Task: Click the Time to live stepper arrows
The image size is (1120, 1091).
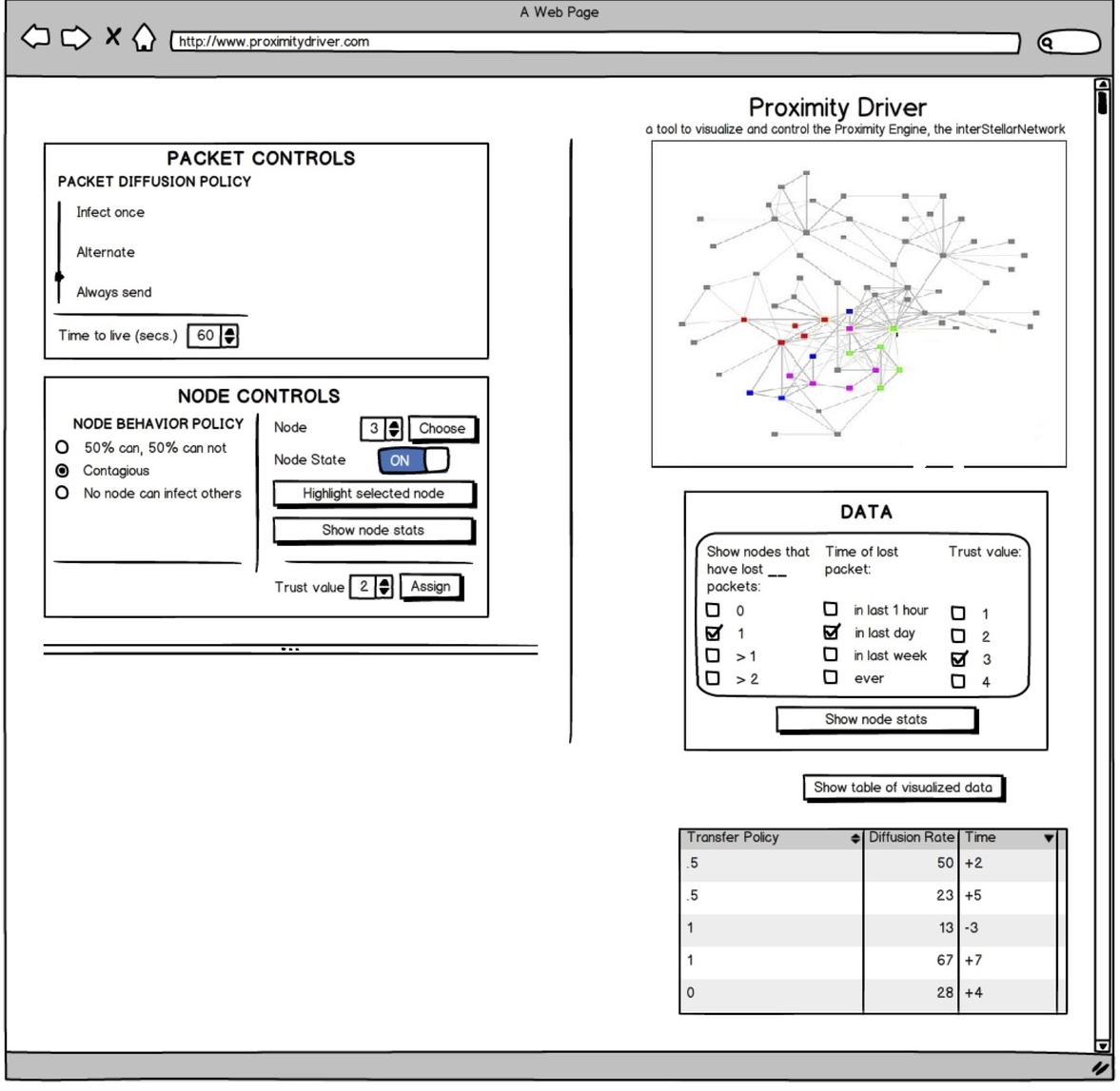Action: [229, 336]
